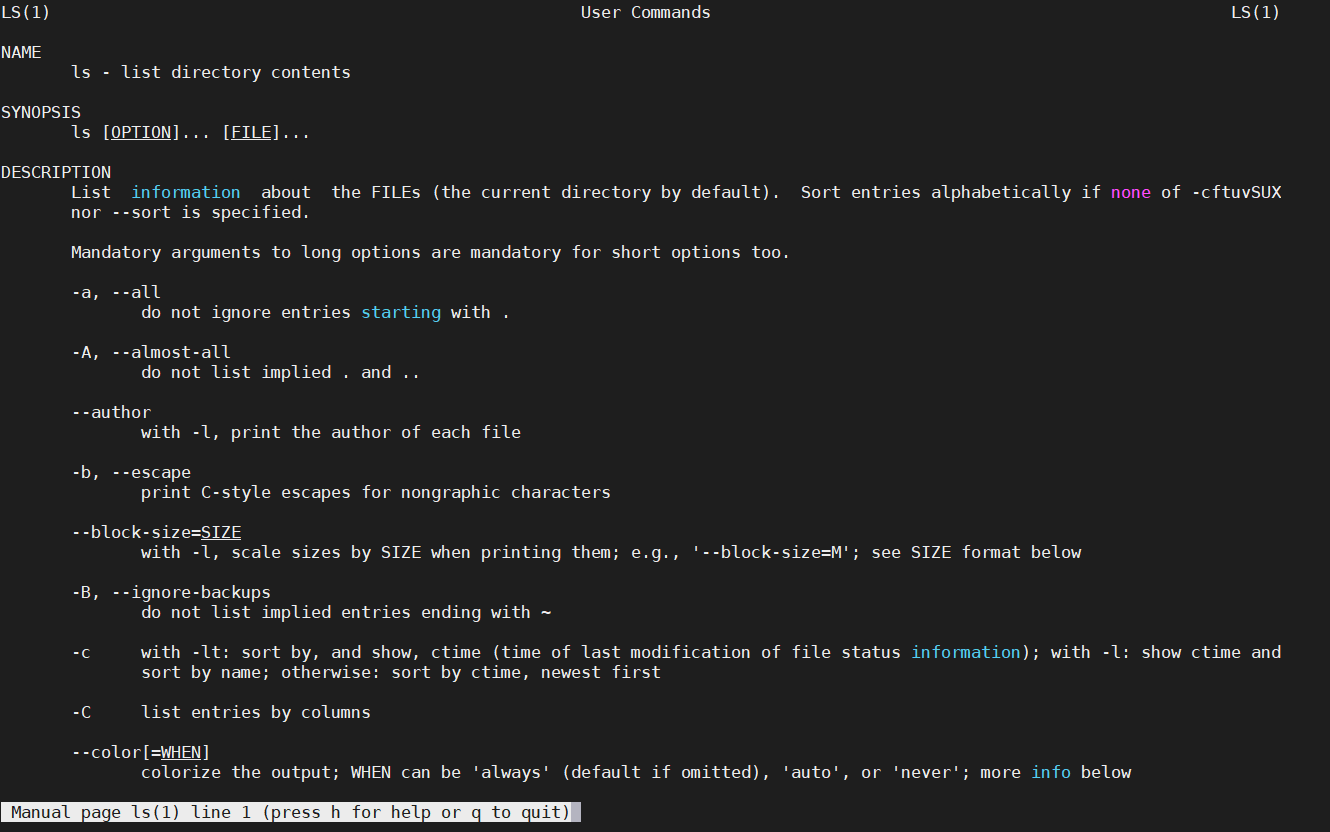Screen dimensions: 1330x832
Task: Click the NAME section heading
Action: [x=21, y=52]
